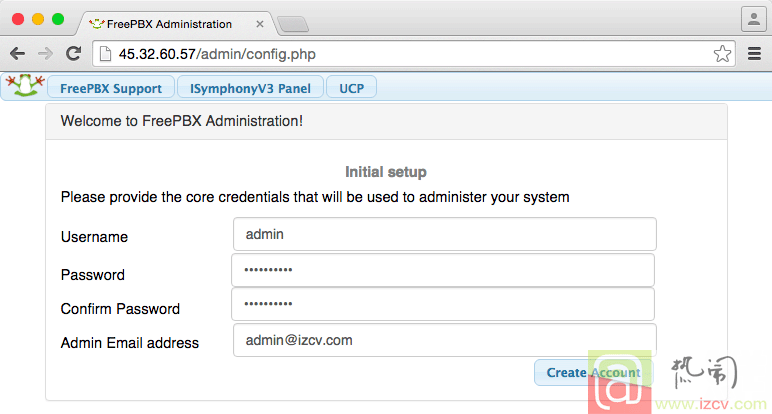The height and width of the screenshot is (414, 772).
Task: Focus the Confirm Password field
Action: tap(443, 304)
